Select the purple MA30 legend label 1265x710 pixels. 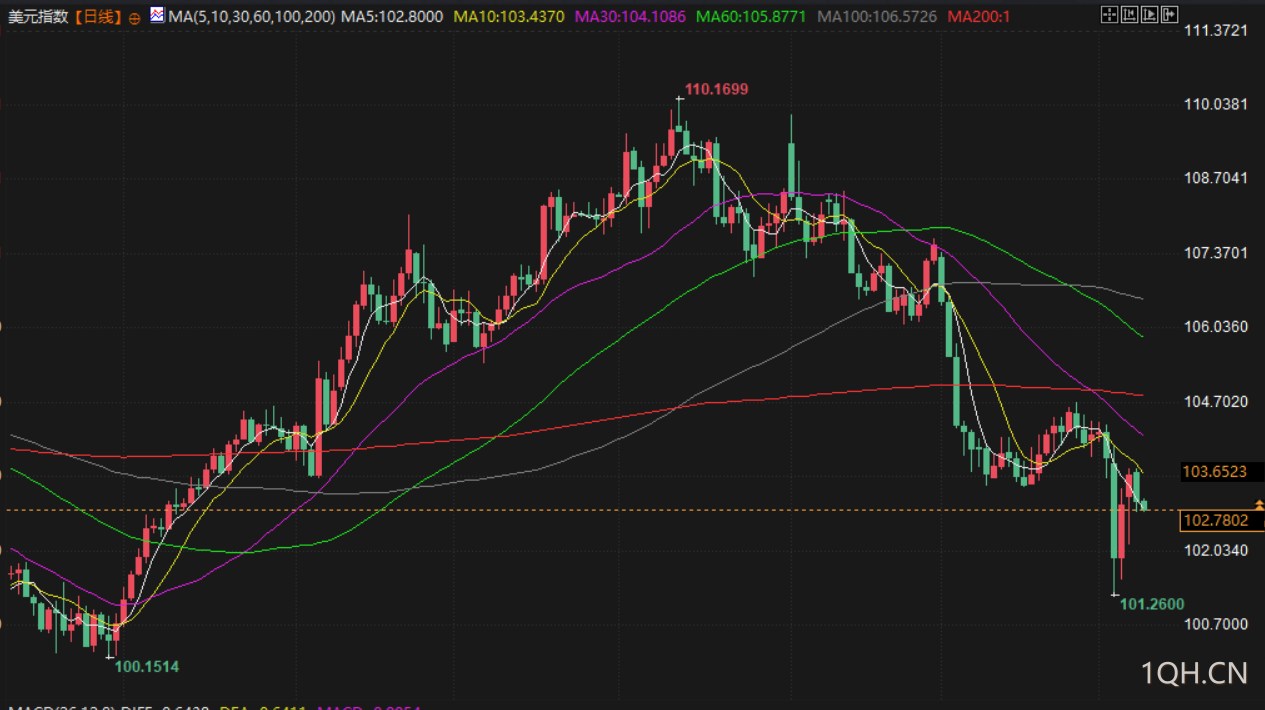click(x=630, y=17)
